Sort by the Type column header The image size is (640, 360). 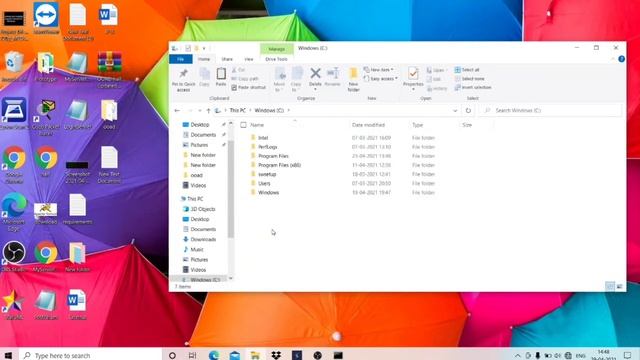click(417, 125)
